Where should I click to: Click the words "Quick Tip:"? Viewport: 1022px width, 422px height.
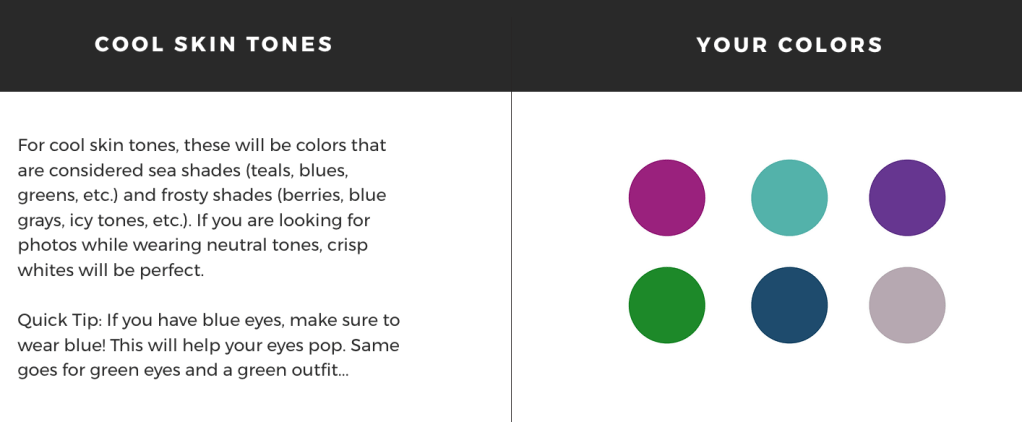59,320
